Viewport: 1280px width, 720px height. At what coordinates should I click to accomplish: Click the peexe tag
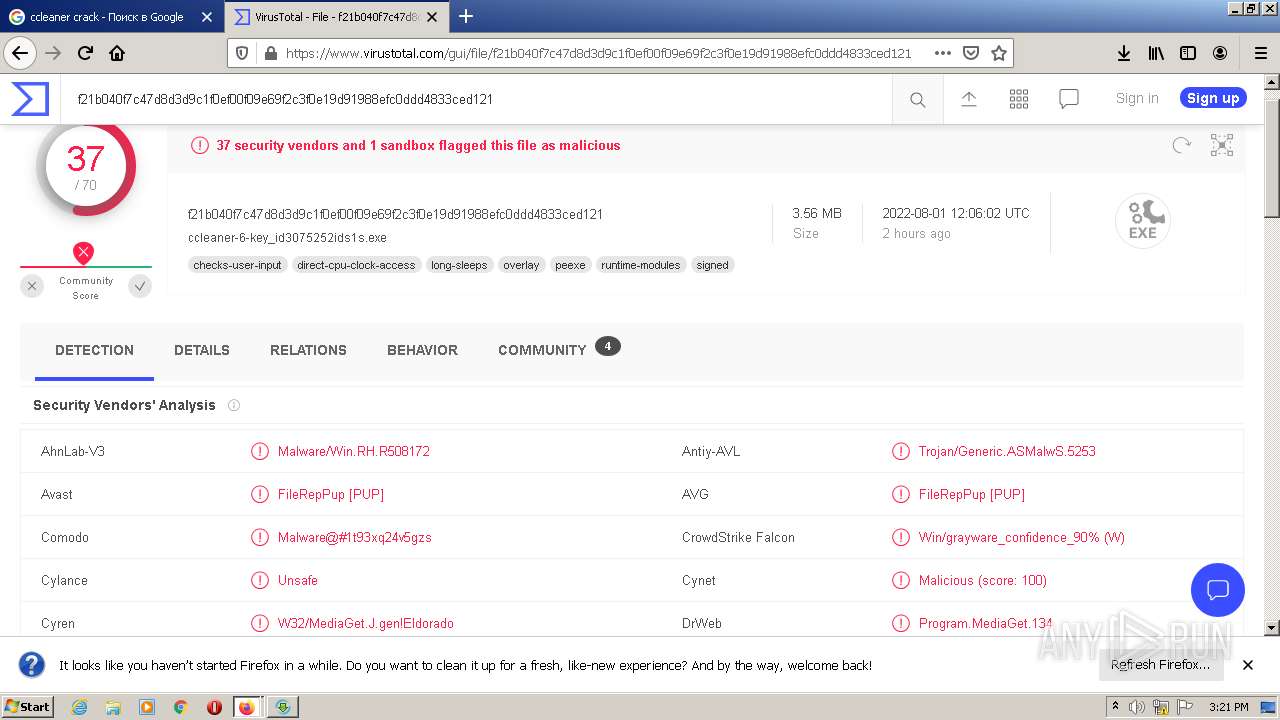(570, 265)
